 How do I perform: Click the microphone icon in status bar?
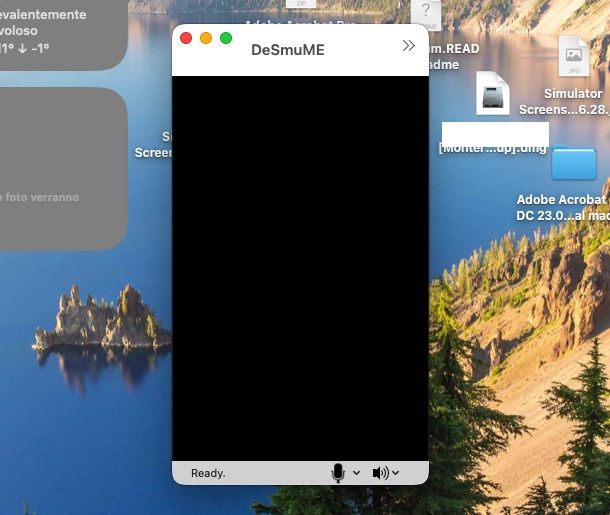[338, 473]
